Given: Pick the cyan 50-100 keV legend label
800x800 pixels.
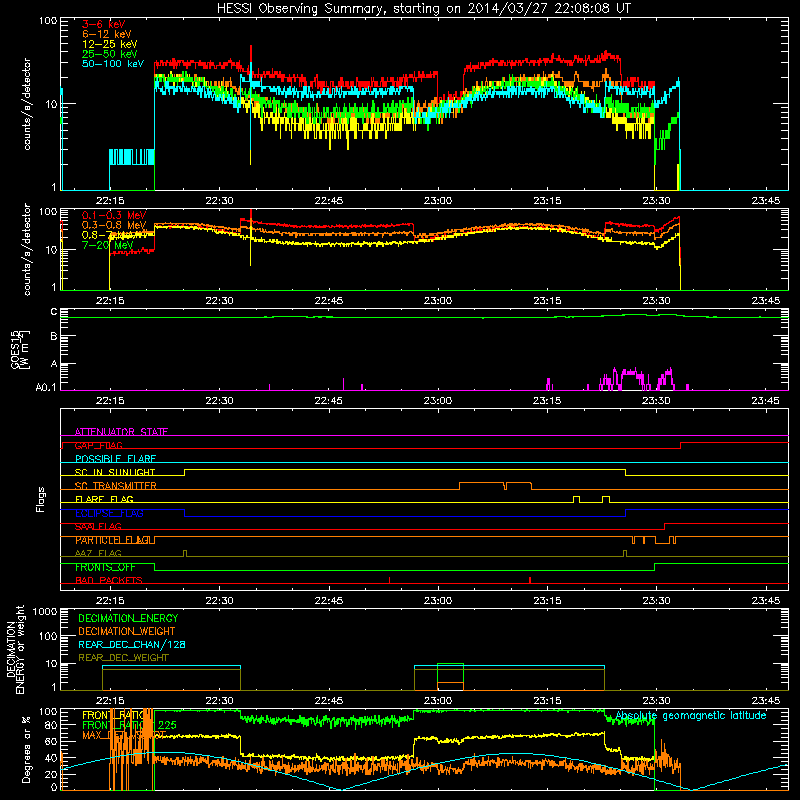Looking at the screenshot, I should pos(113,64).
